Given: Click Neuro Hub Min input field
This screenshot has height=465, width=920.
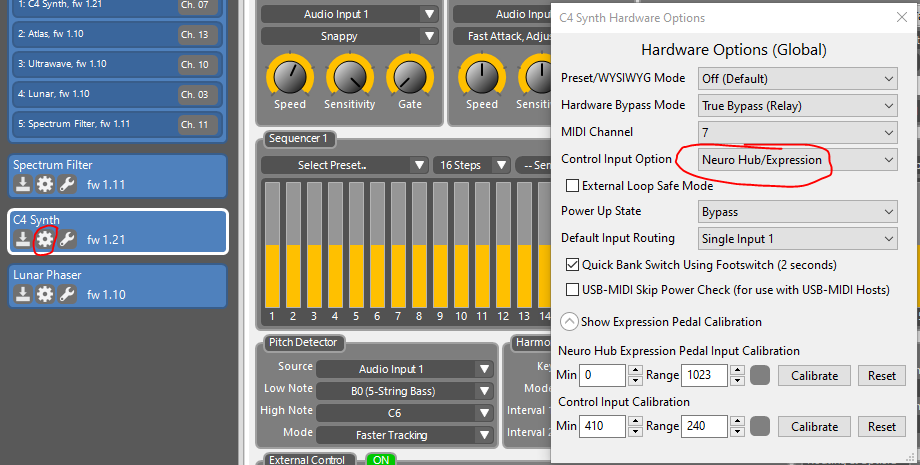Looking at the screenshot, I should point(603,375).
